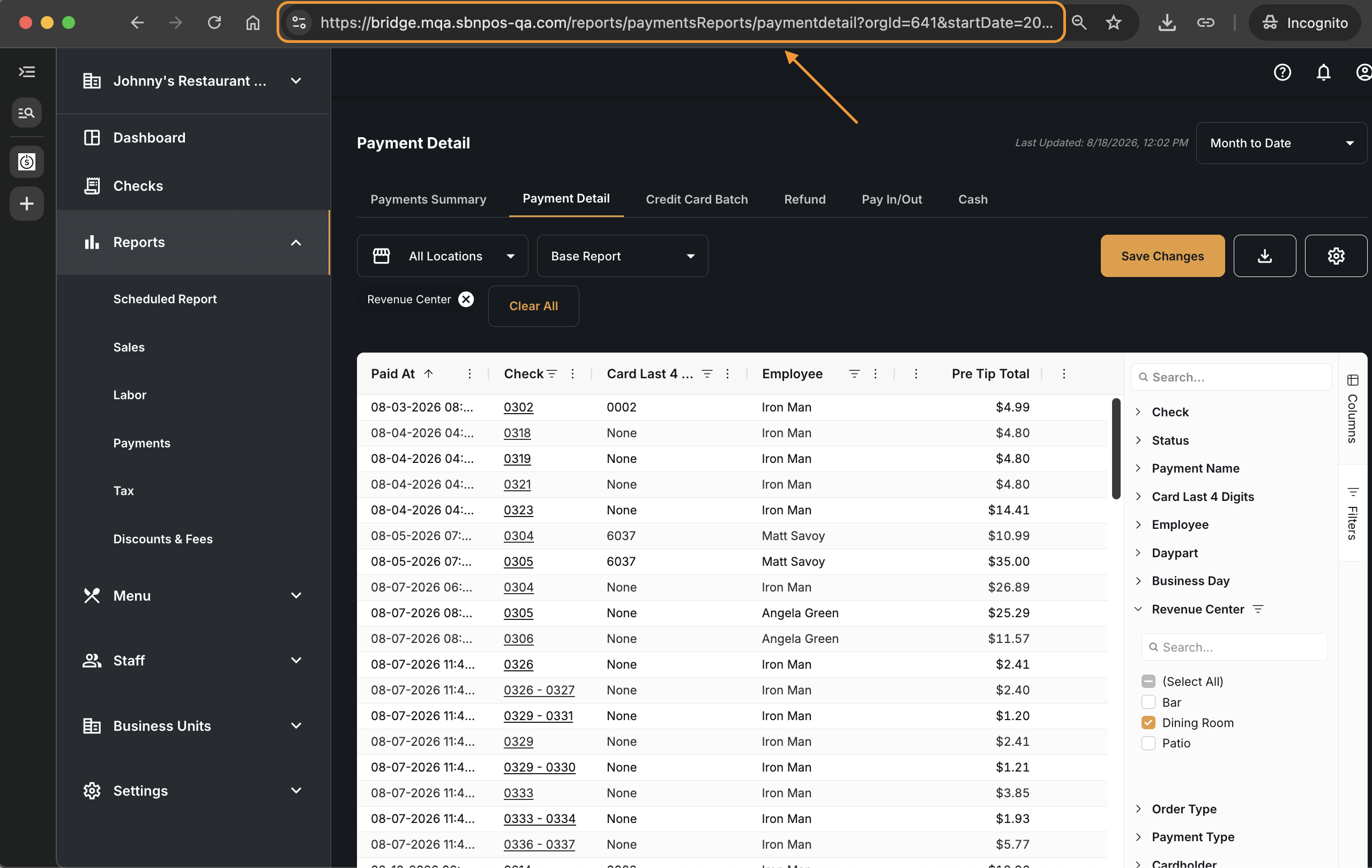Open Employee column menu dots
Viewport: 1372px width, 868px height.
(875, 374)
